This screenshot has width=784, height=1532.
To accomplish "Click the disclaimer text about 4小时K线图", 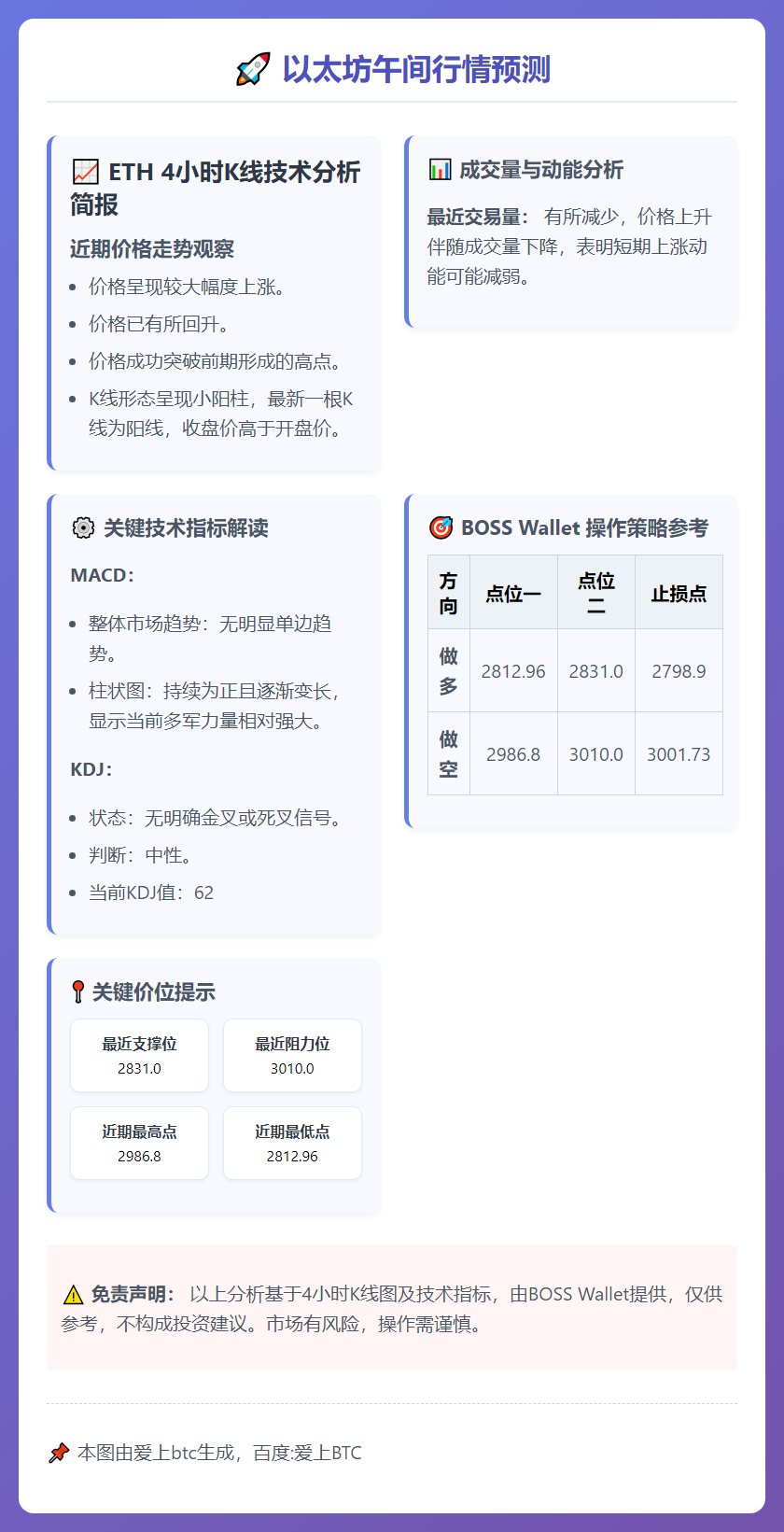I will (392, 1309).
